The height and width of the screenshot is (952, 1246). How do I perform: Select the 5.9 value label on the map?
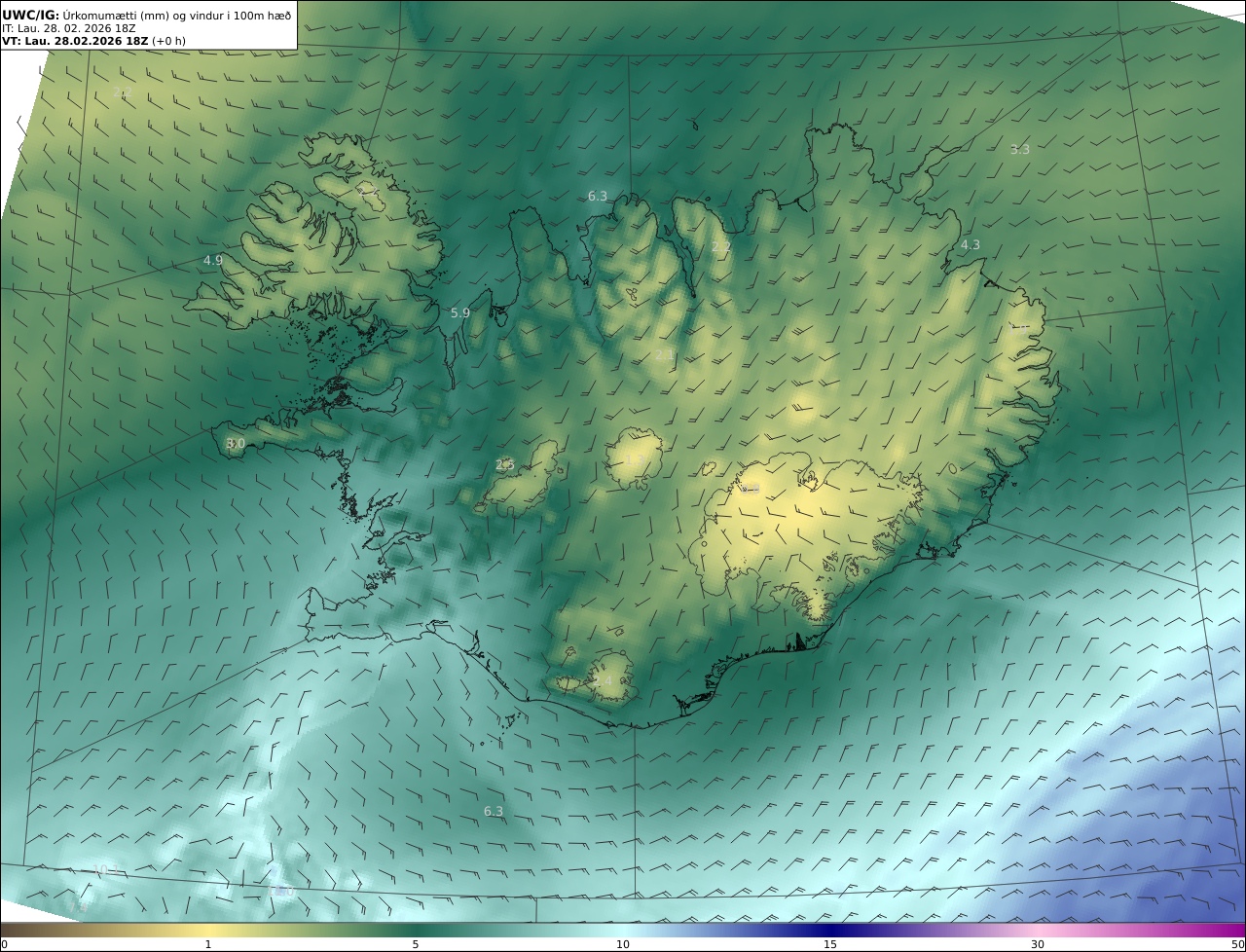tap(460, 313)
